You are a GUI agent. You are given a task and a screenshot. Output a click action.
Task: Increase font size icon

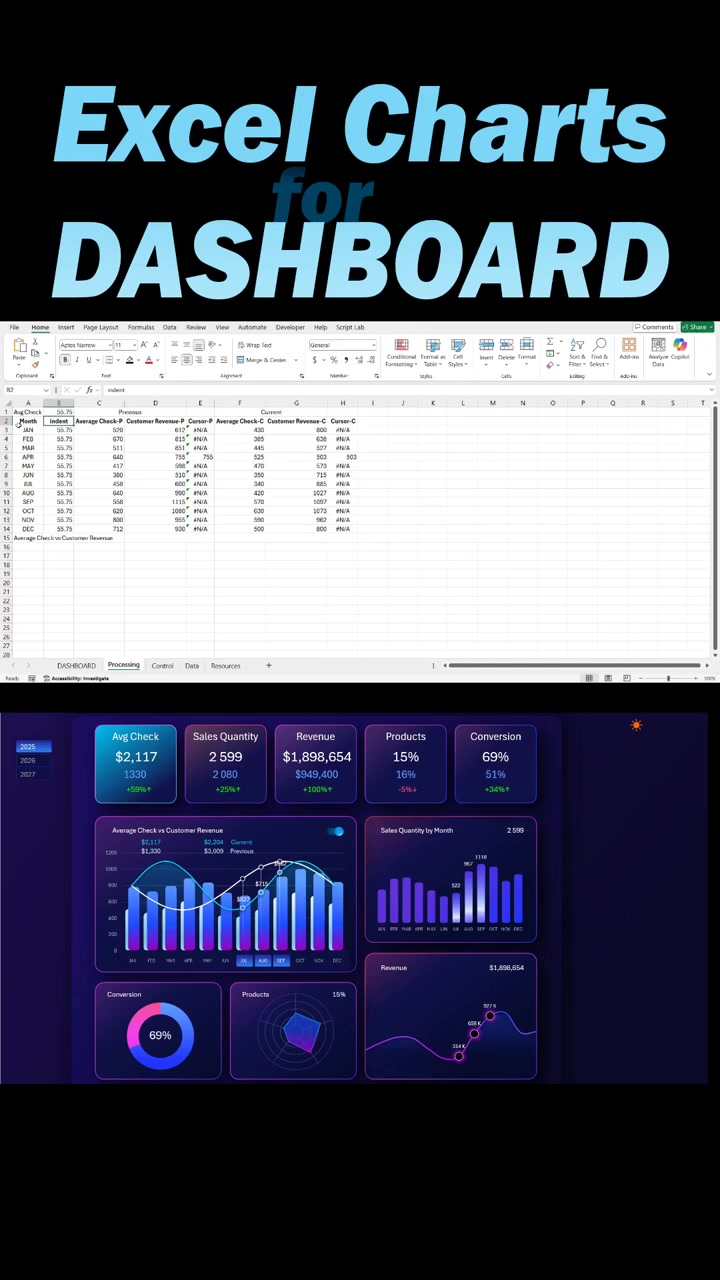pos(144,344)
